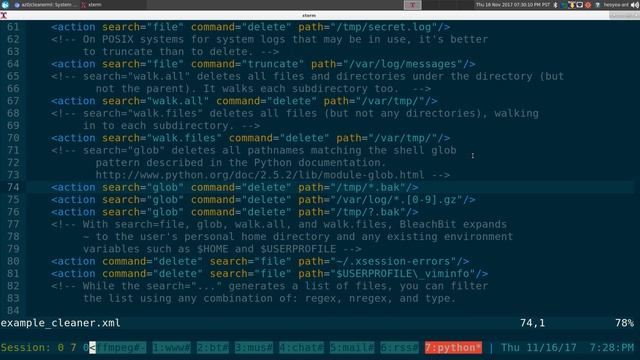
Task: Click the panel clock showing Thu 16 Nov 2017
Action: pos(513,5)
